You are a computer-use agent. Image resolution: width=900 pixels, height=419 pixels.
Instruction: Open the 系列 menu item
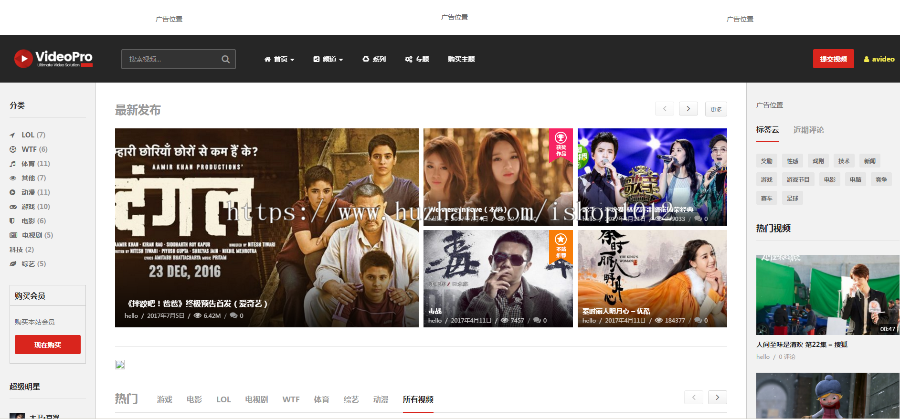click(374, 59)
